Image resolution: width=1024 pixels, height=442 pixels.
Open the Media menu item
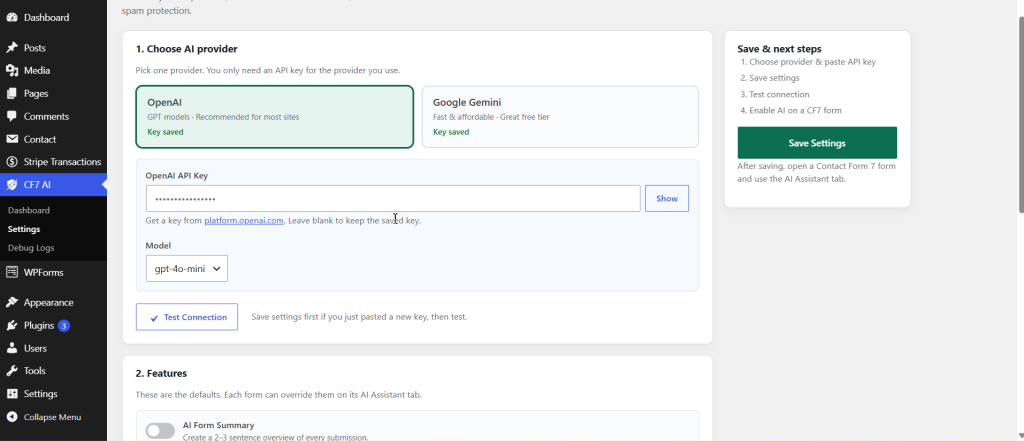(37, 71)
